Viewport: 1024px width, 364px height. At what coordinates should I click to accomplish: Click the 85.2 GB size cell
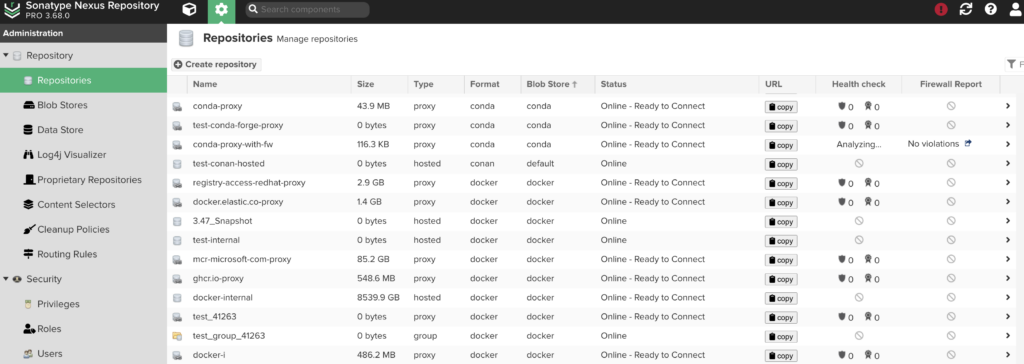(374, 259)
